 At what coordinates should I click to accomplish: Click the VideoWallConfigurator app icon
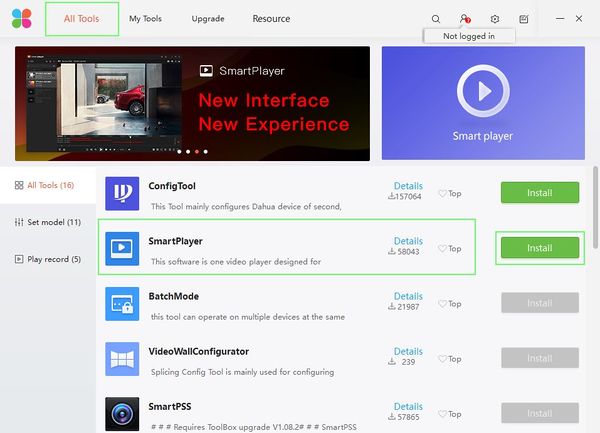coord(122,359)
